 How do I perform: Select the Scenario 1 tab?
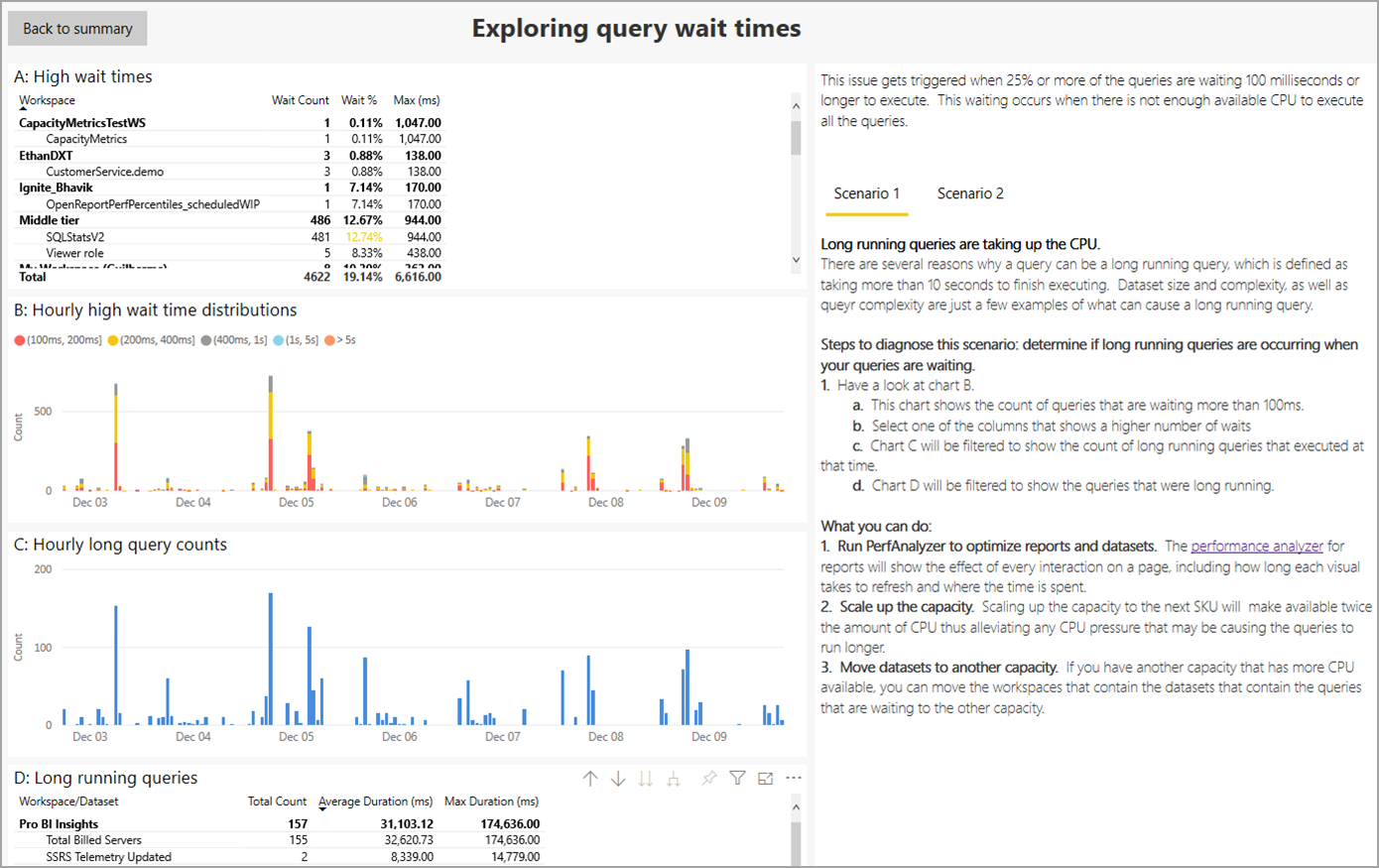click(x=866, y=193)
